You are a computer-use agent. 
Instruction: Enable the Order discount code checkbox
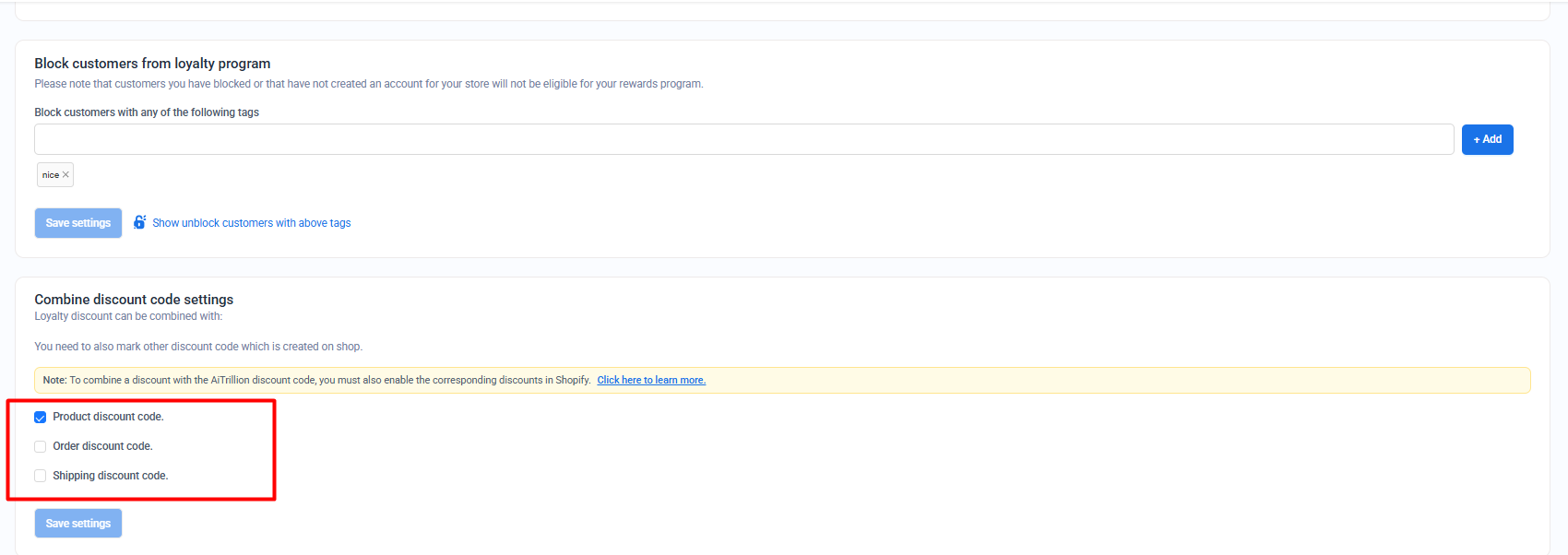(x=41, y=447)
